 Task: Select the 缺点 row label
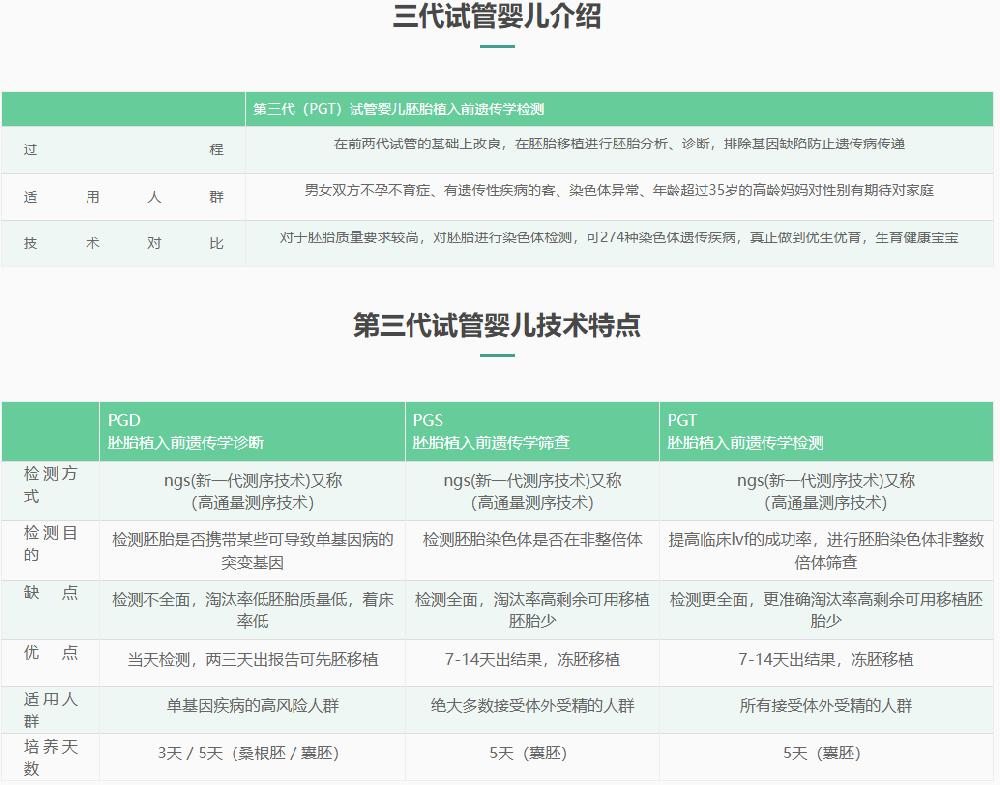50,593
